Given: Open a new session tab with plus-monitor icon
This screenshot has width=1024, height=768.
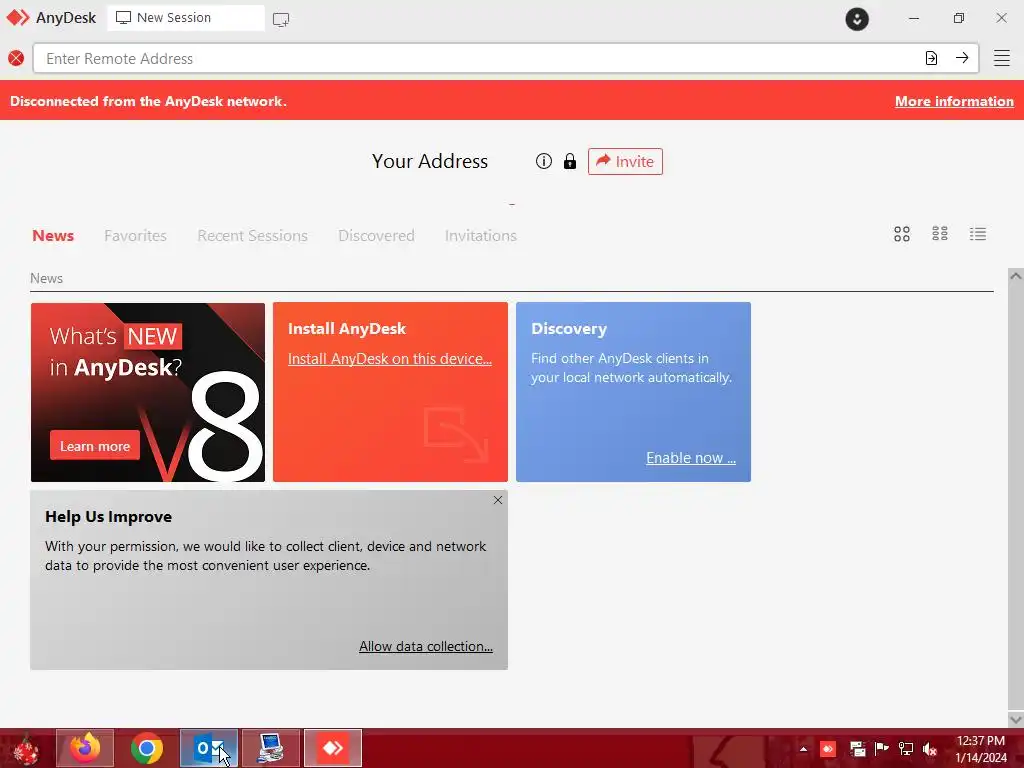Looking at the screenshot, I should point(281,20).
